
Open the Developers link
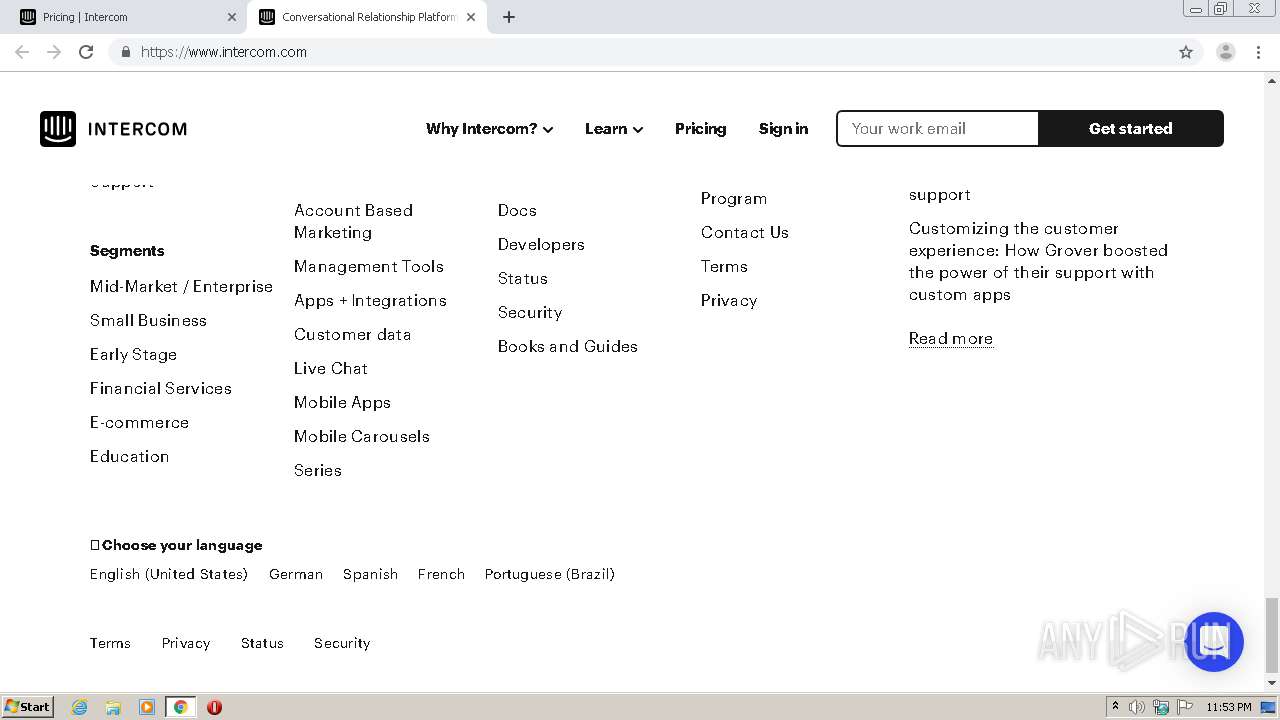(541, 244)
